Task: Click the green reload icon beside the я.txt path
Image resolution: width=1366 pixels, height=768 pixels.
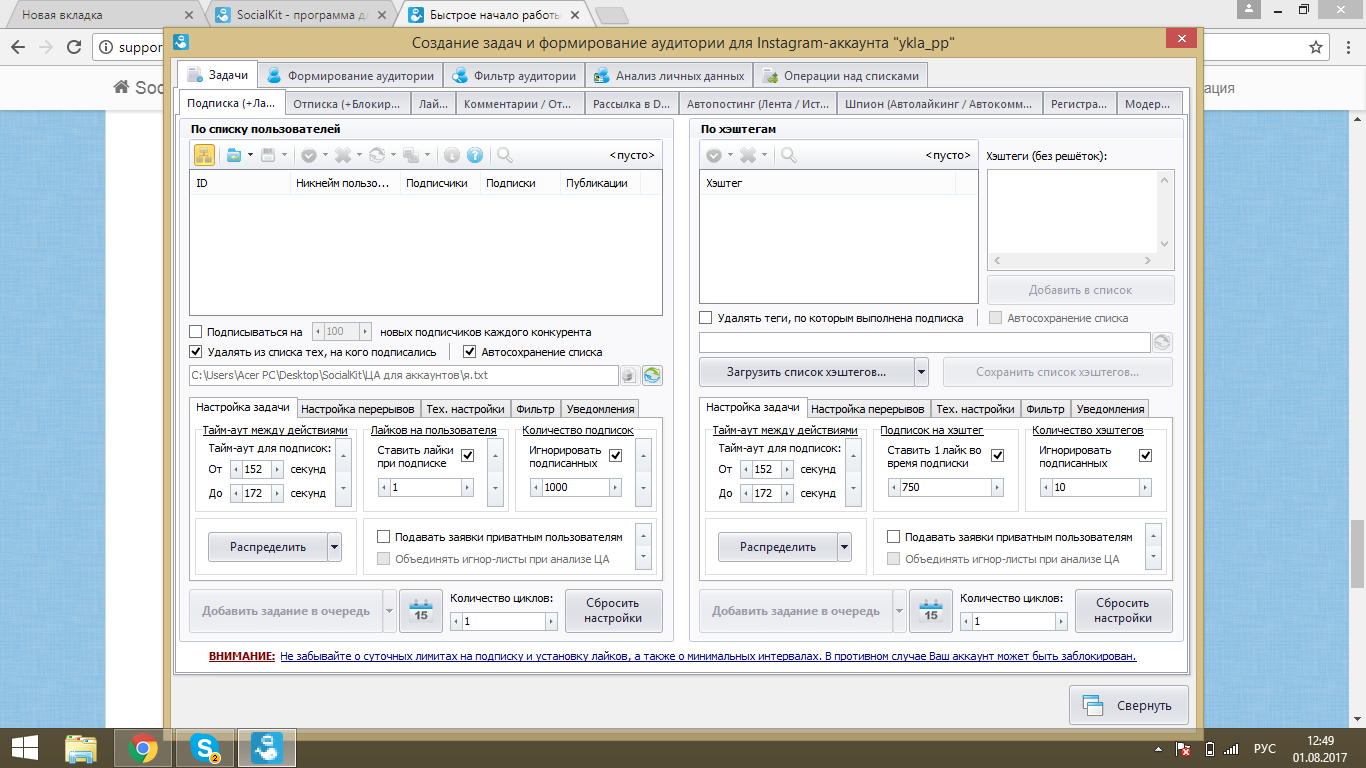Action: click(652, 376)
